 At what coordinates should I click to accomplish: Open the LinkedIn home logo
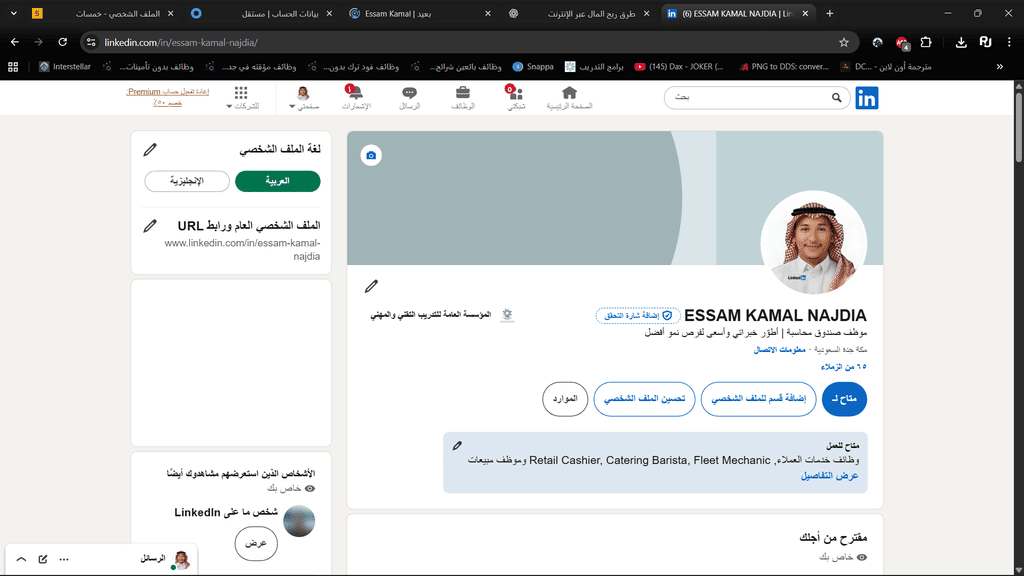(867, 98)
